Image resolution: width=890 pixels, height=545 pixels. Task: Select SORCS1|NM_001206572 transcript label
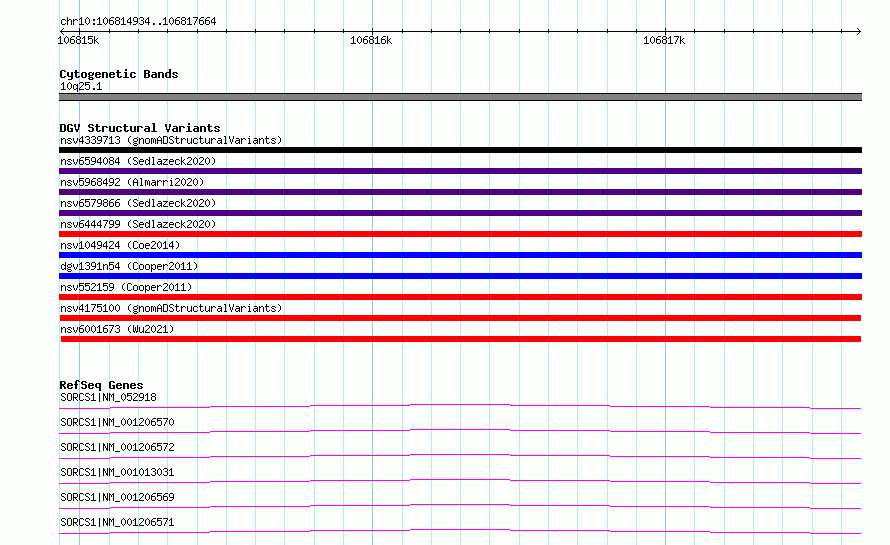(117, 447)
